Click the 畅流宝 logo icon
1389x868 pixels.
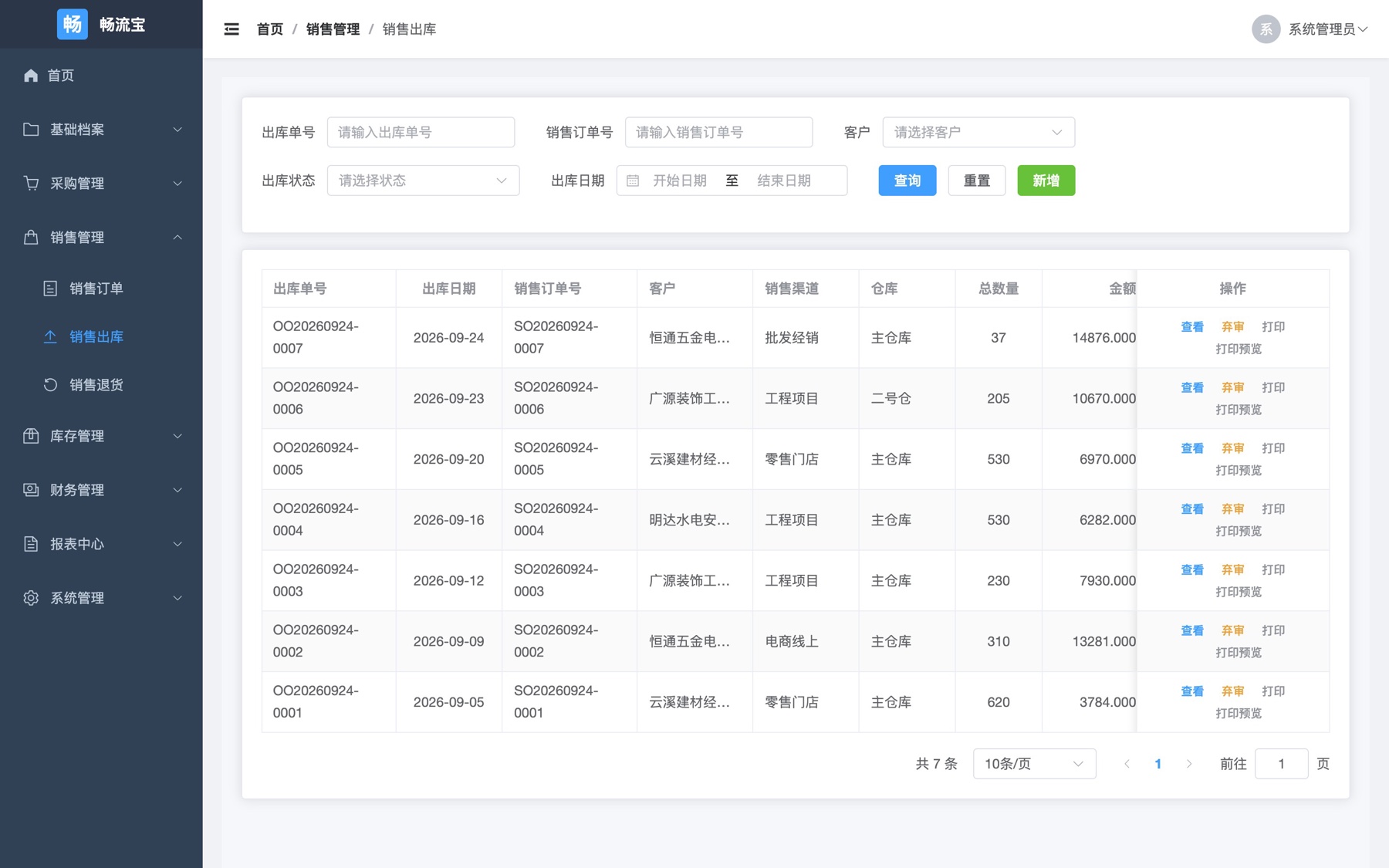point(73,24)
